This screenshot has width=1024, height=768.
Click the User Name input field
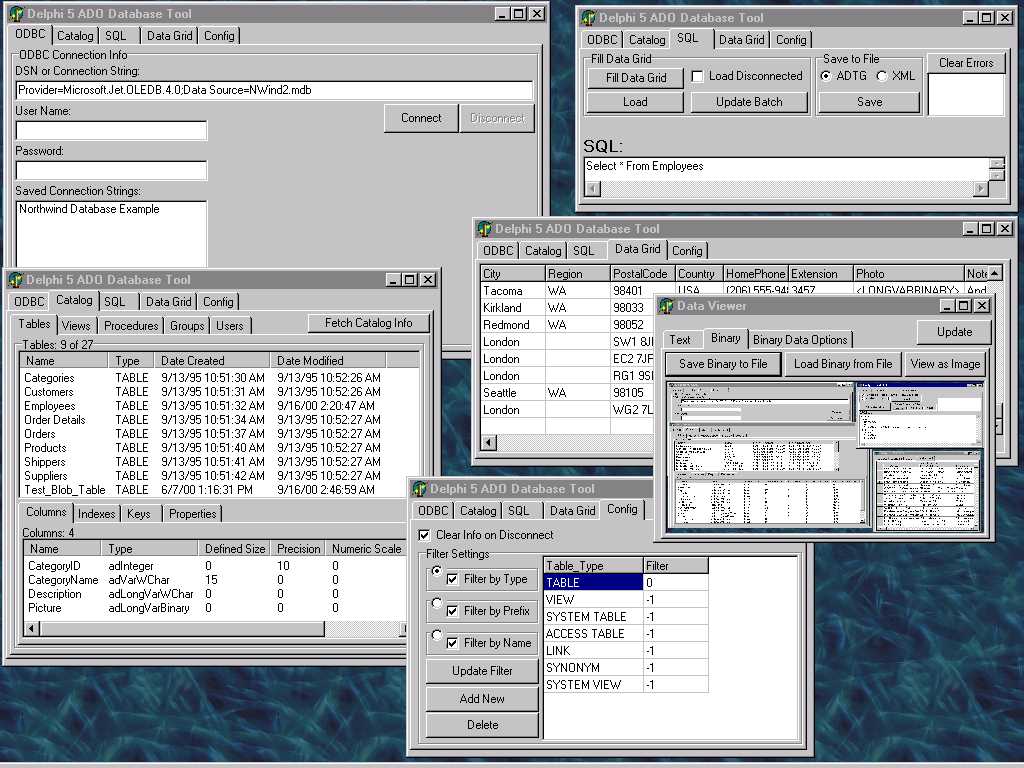point(111,131)
